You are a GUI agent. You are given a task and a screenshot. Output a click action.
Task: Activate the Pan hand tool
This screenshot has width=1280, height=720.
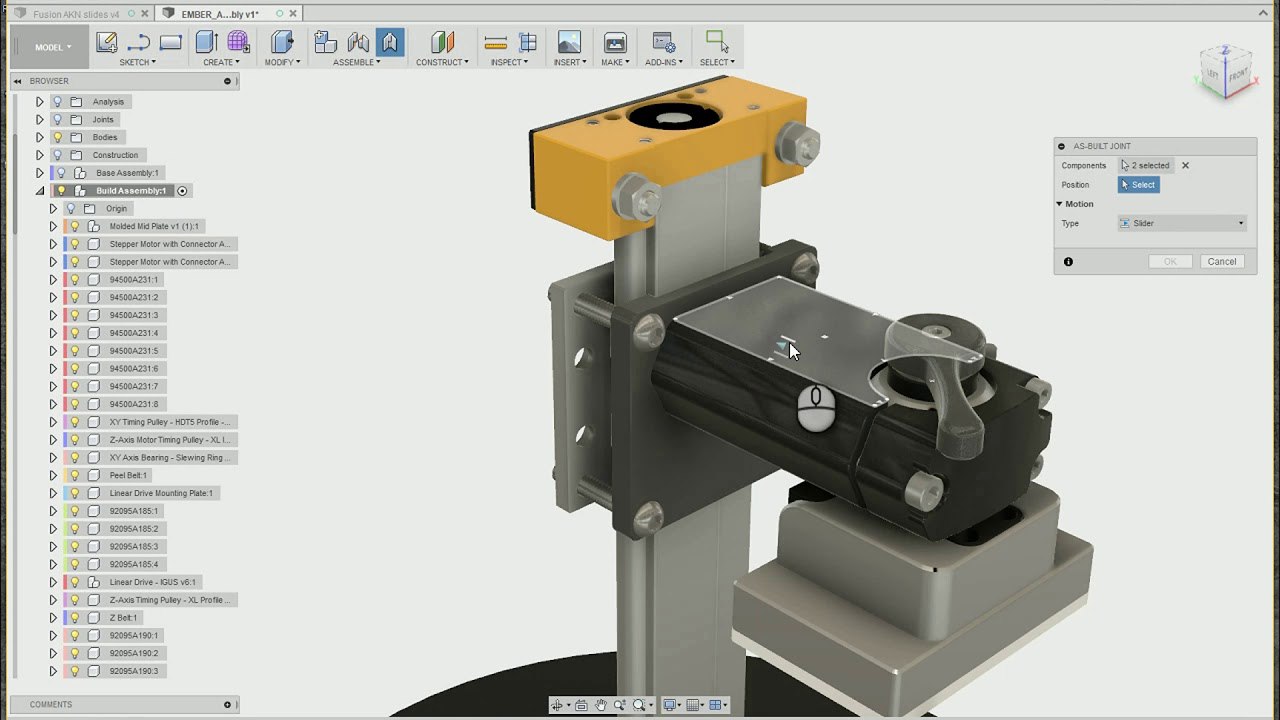(x=601, y=705)
